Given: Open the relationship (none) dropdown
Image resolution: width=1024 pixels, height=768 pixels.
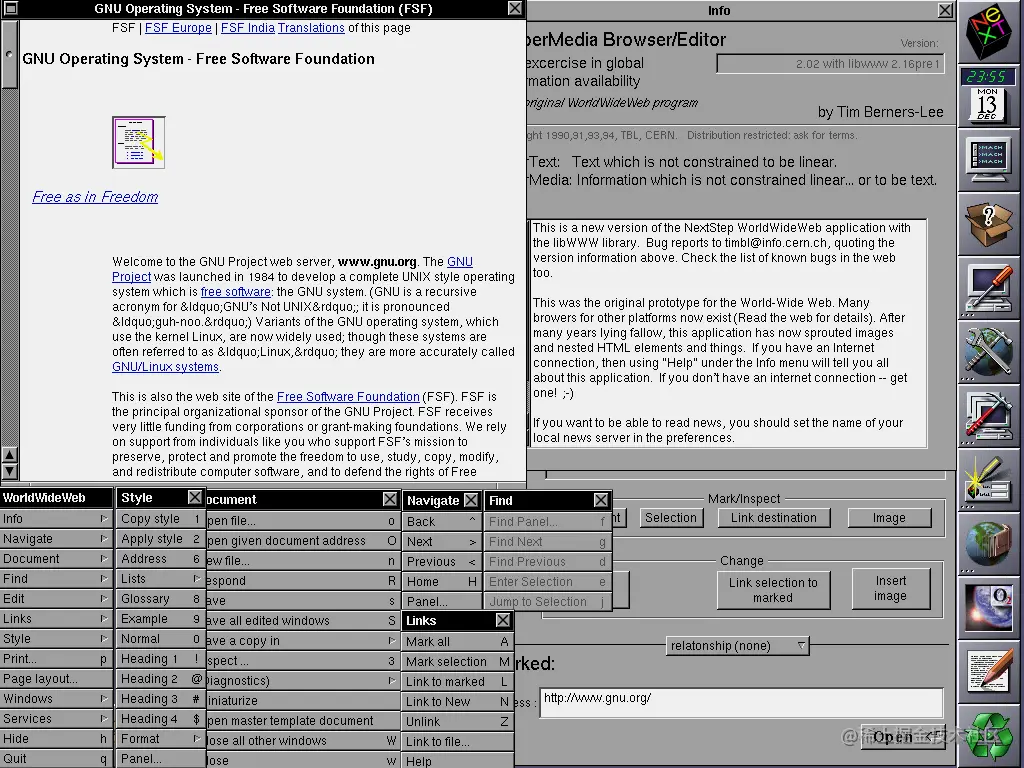Looking at the screenshot, I should [x=737, y=645].
